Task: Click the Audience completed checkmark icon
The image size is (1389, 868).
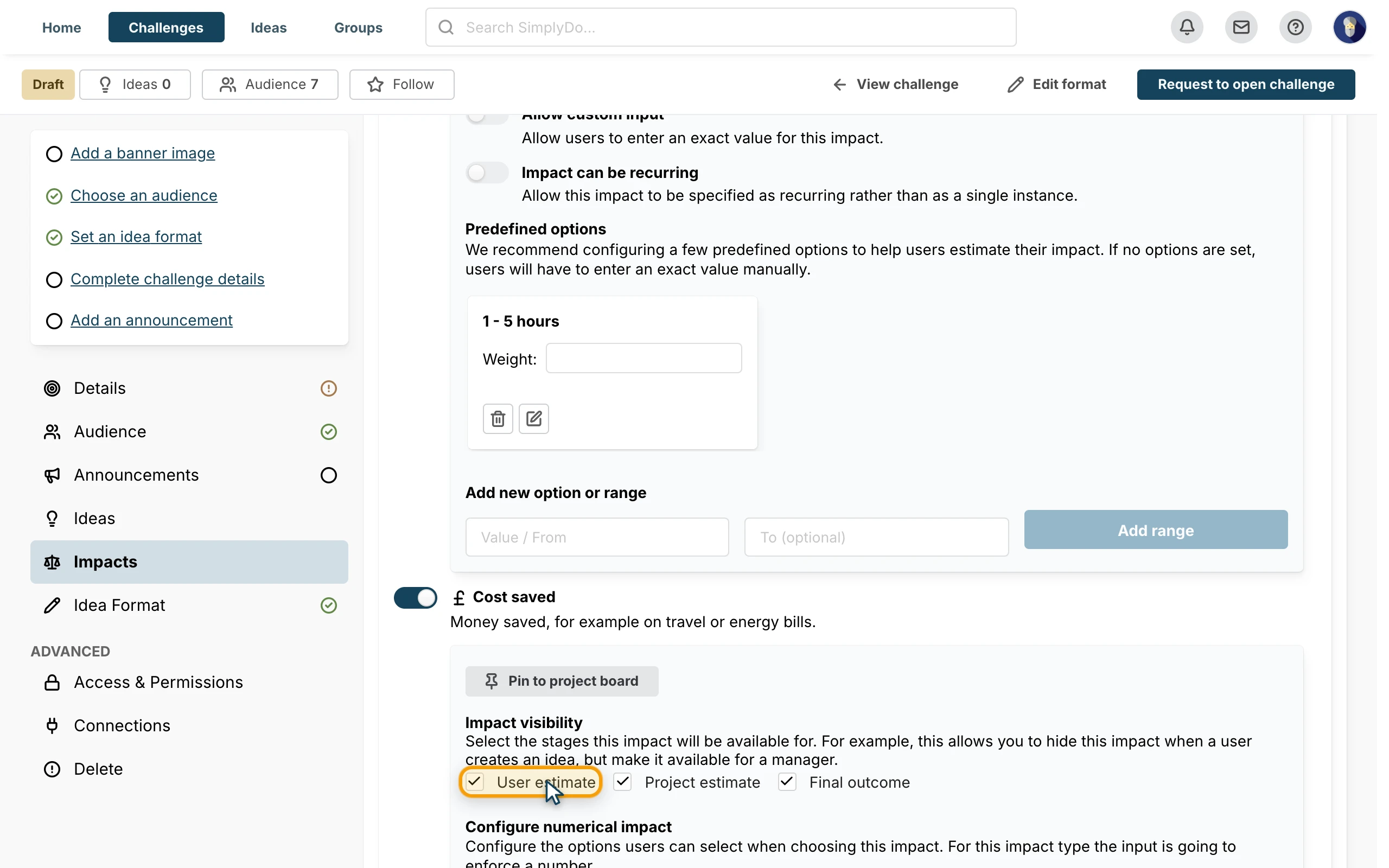Action: (x=328, y=432)
